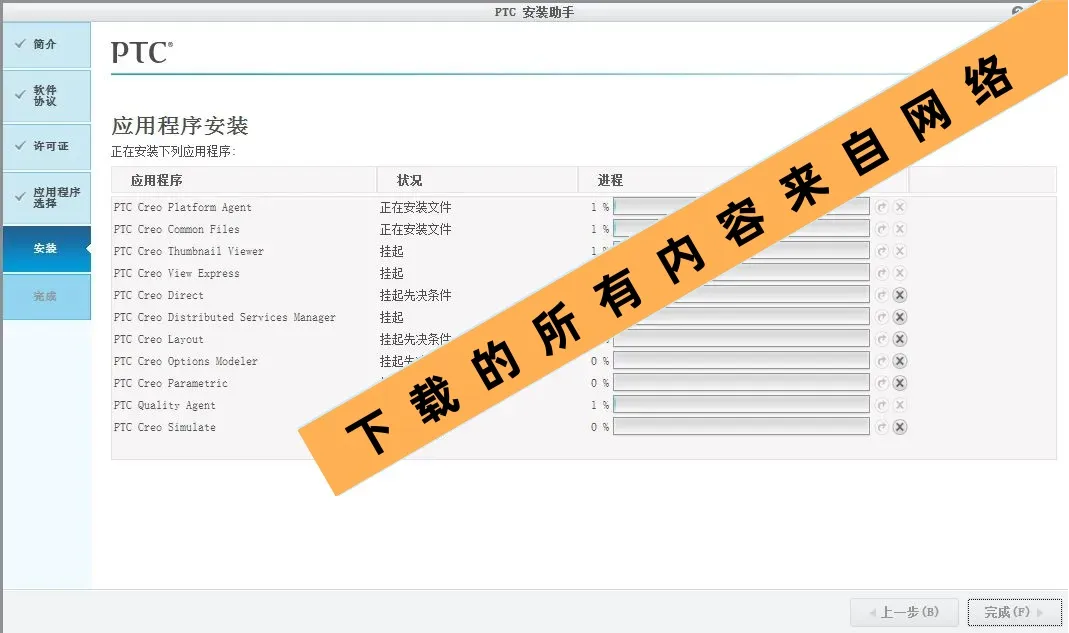Cancel PTC Creo Options Modeler installation

click(x=900, y=361)
